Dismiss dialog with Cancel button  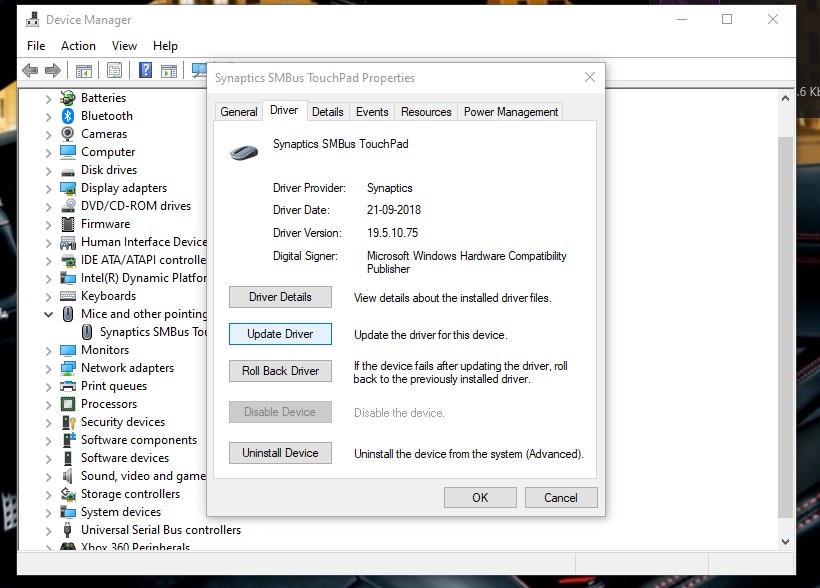point(561,497)
